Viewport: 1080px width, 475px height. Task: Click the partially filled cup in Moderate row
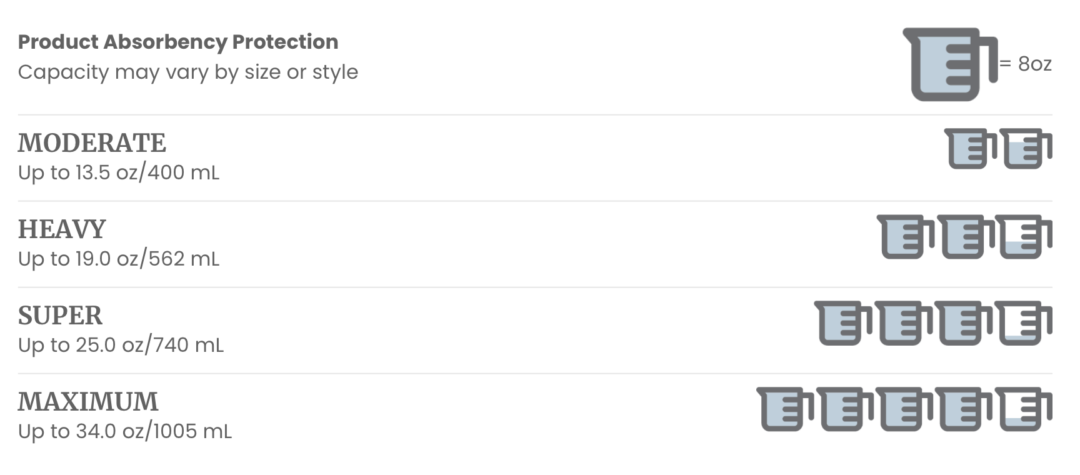pyautogui.click(x=1026, y=149)
